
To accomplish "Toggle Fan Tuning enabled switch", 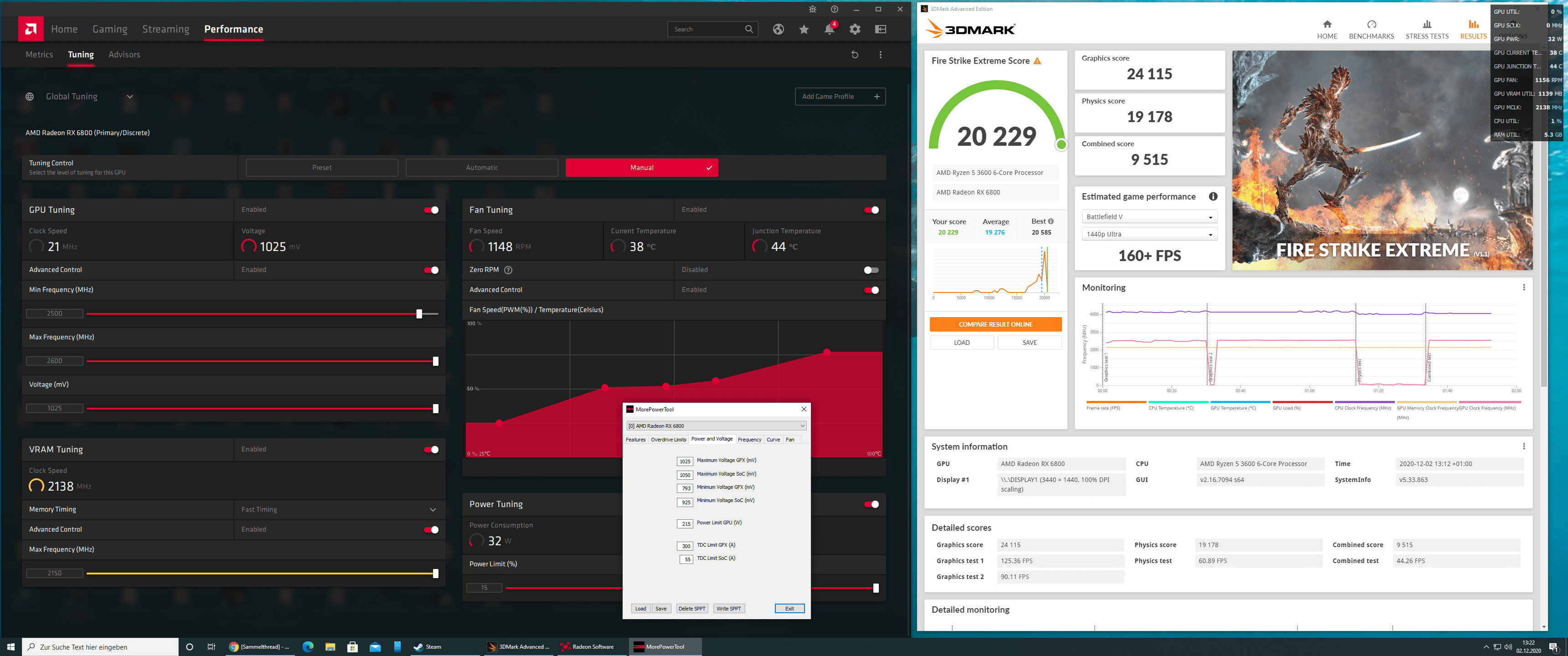I will (x=871, y=209).
